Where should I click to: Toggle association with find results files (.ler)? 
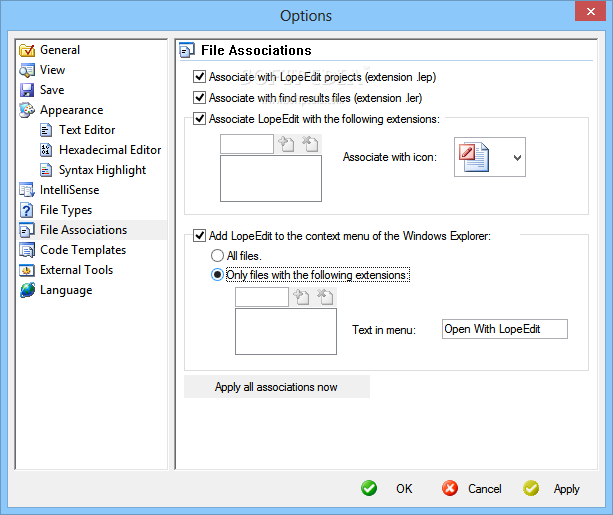pyautogui.click(x=199, y=97)
